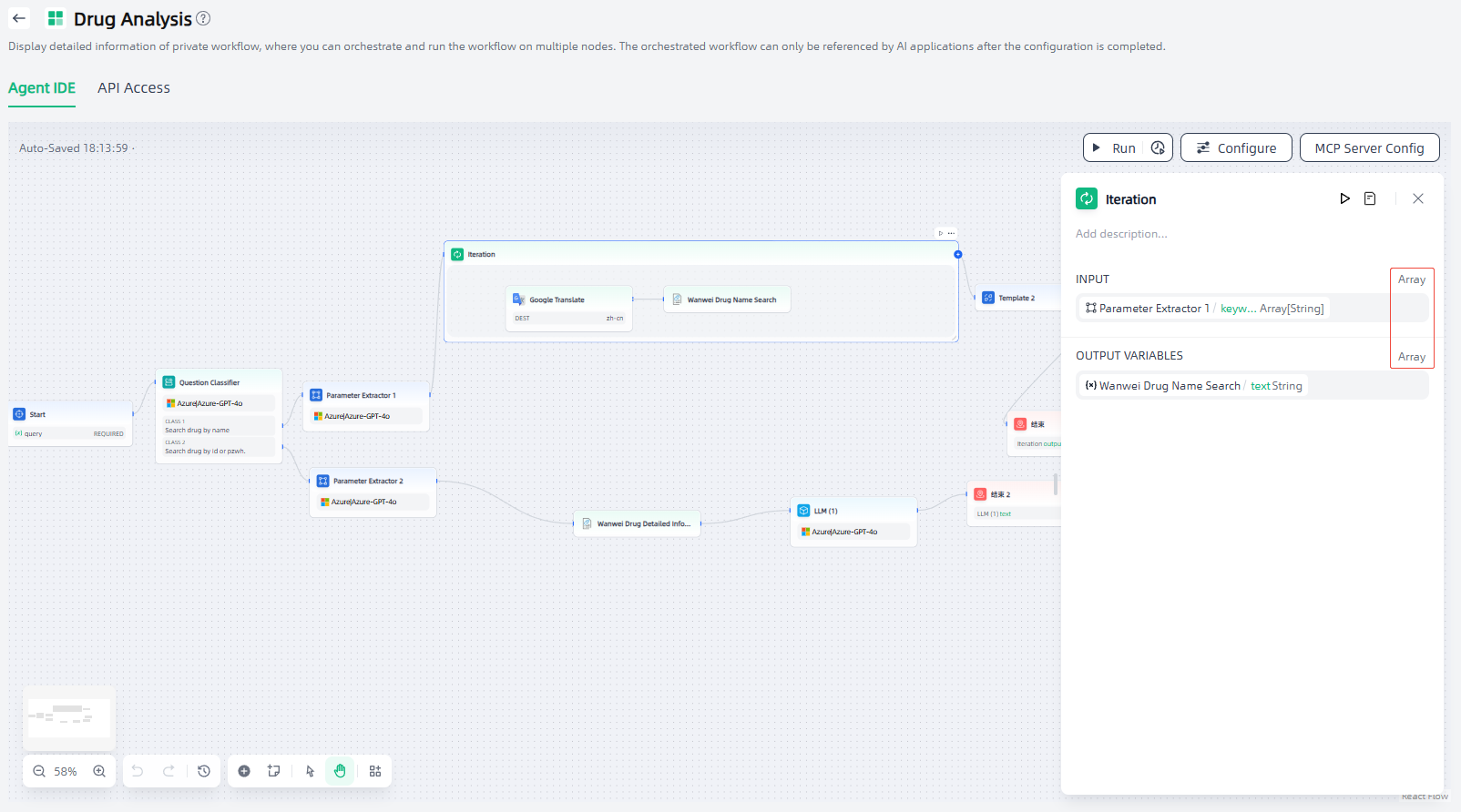Open run history beside Run button
Viewport: 1461px width, 812px height.
(x=1158, y=147)
